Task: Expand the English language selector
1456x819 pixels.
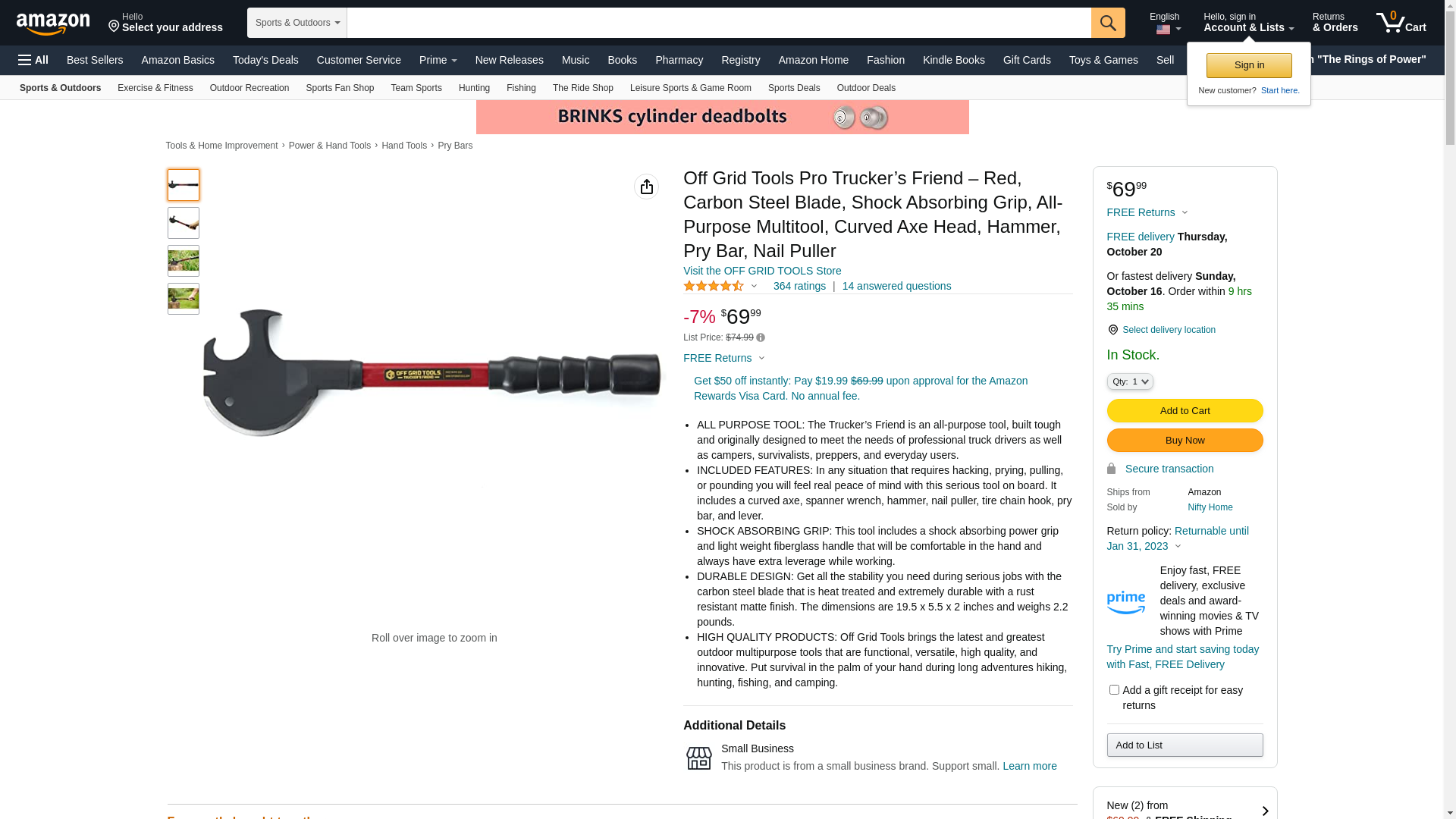Action: (x=1165, y=23)
